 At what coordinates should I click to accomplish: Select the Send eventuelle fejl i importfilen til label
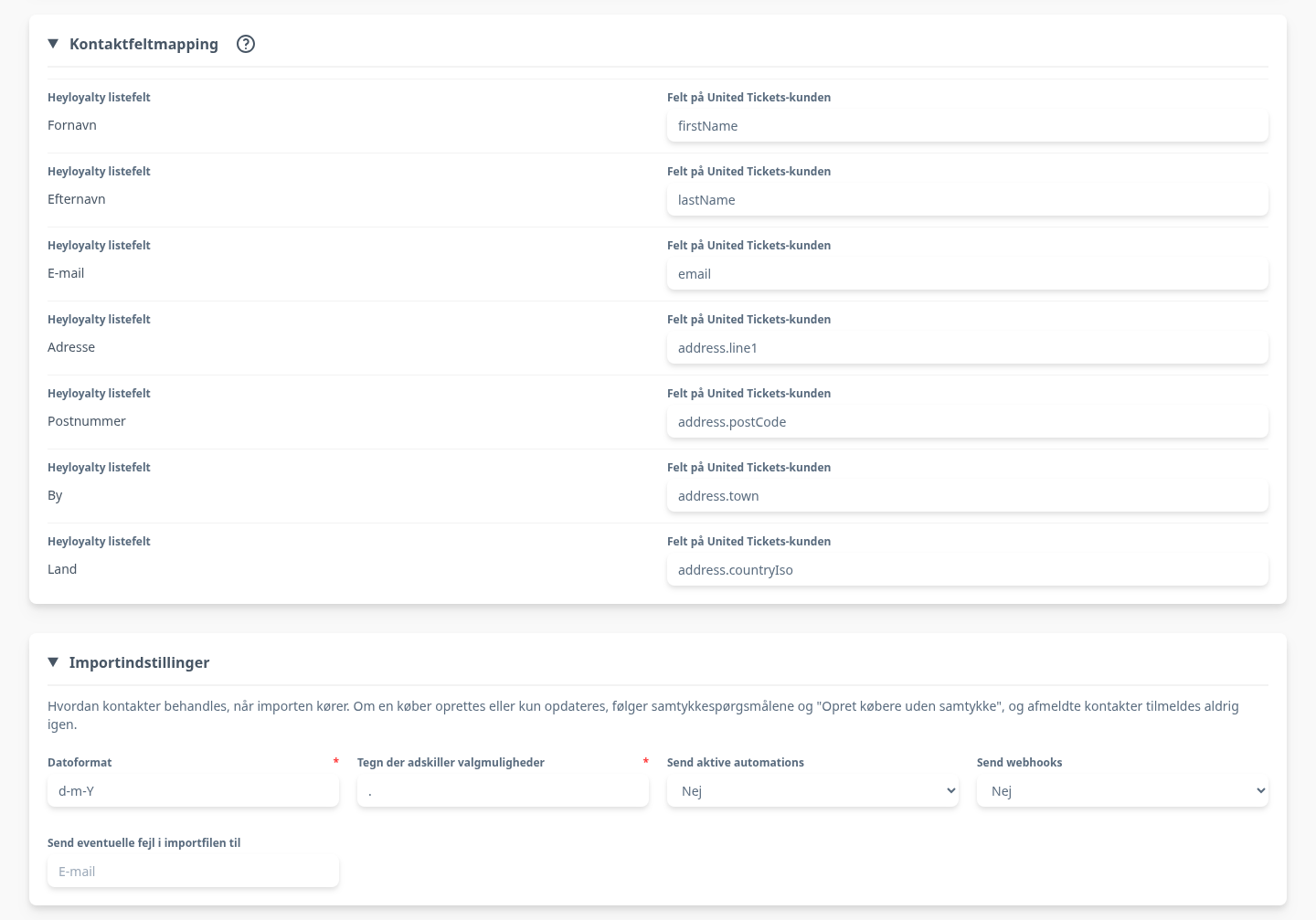(143, 842)
